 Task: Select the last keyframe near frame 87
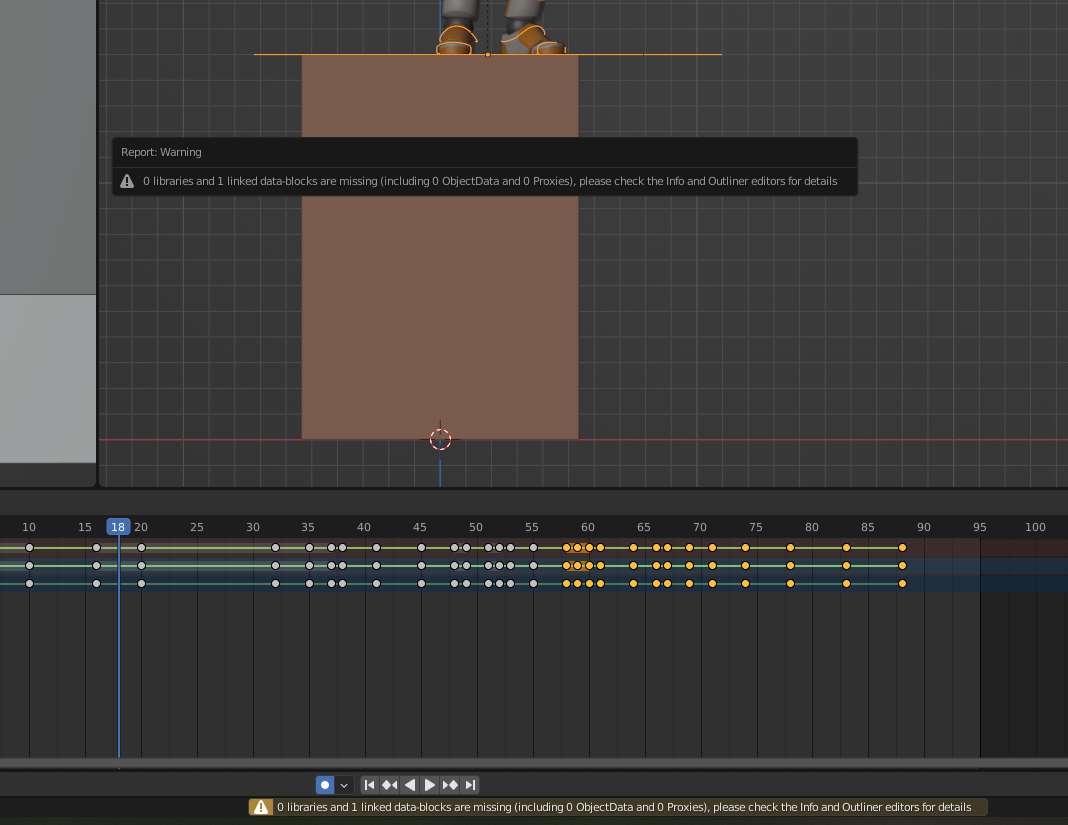tap(902, 547)
